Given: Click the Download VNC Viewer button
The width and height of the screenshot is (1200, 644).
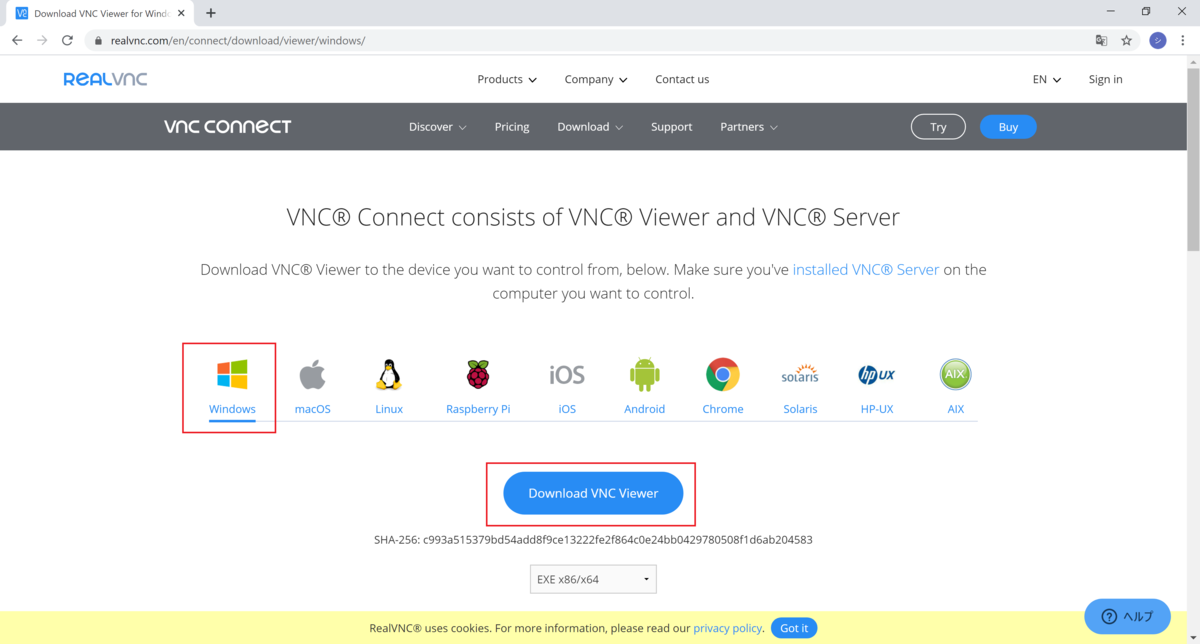Looking at the screenshot, I should [593, 493].
